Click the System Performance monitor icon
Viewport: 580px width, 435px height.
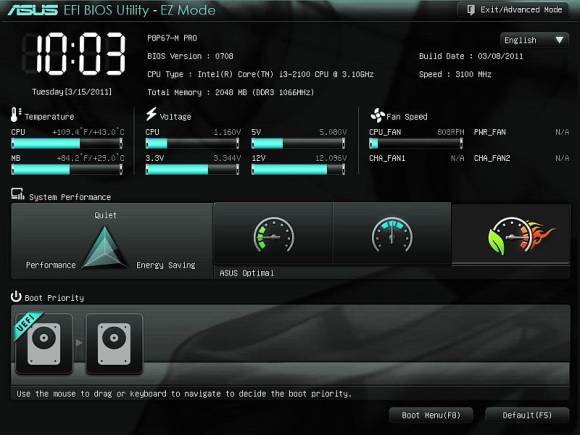(x=17, y=194)
